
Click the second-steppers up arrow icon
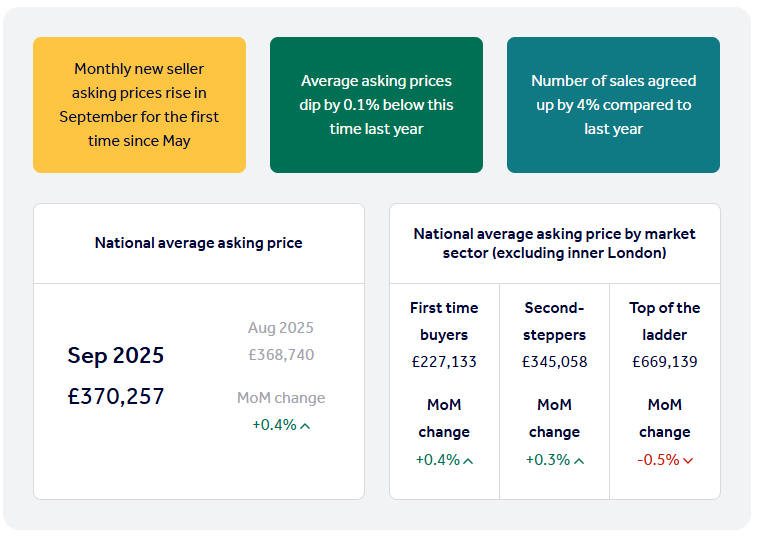pos(578,461)
